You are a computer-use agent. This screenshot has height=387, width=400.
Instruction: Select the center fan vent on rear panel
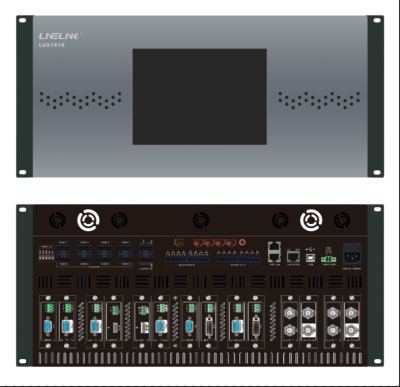click(x=201, y=220)
